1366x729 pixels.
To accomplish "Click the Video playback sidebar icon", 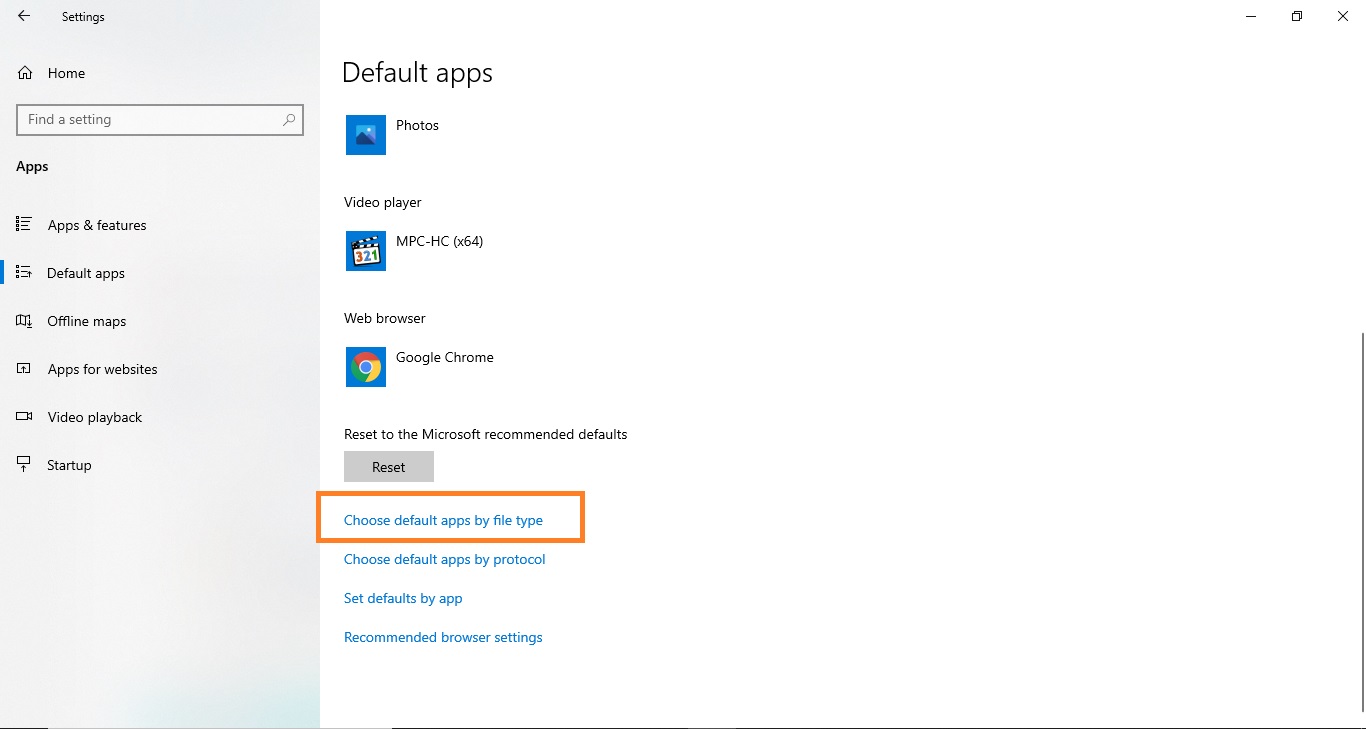I will 24,417.
